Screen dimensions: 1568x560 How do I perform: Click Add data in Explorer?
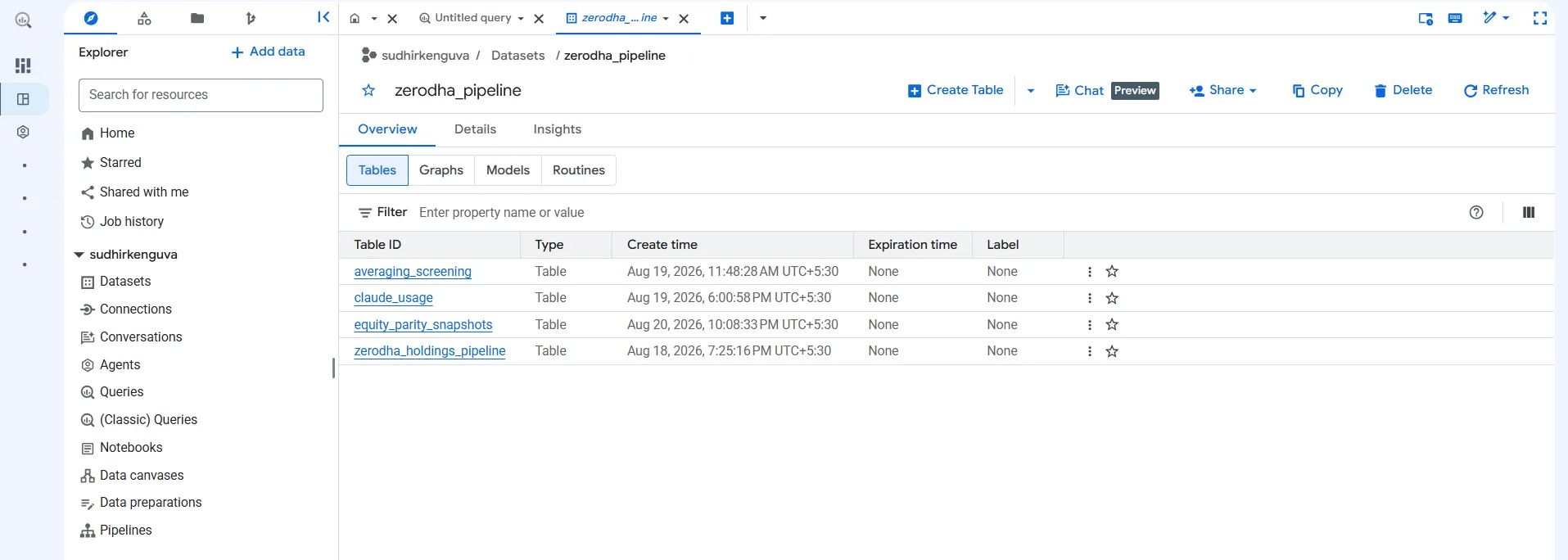(x=268, y=52)
